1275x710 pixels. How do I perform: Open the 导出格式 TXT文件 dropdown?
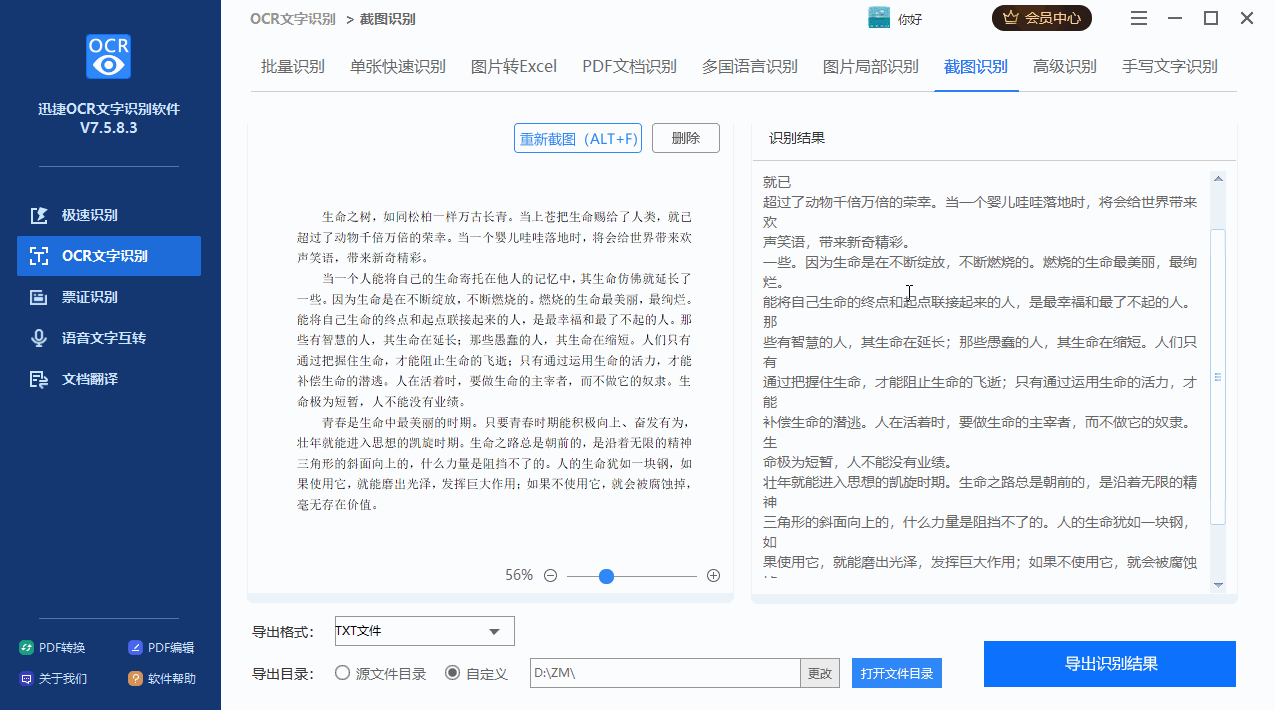[423, 631]
